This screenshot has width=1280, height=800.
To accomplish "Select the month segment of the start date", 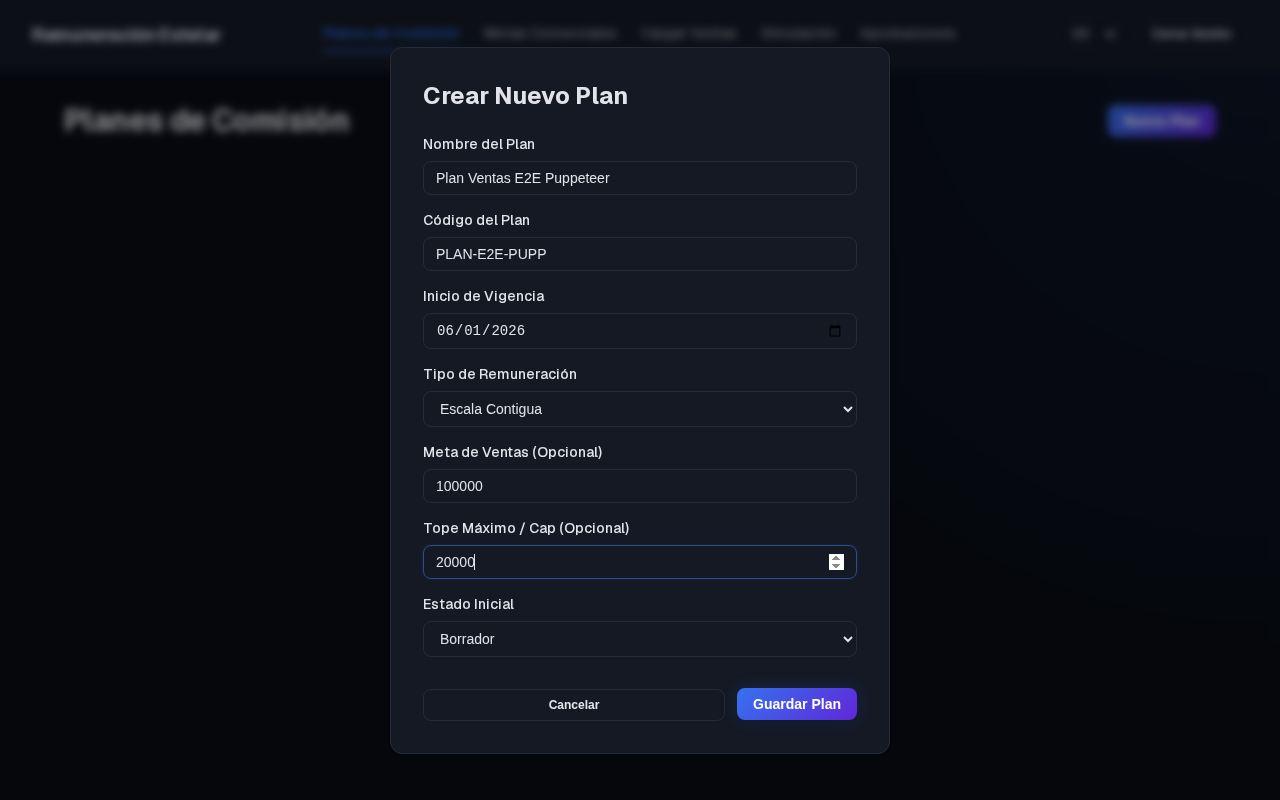I will (446, 331).
